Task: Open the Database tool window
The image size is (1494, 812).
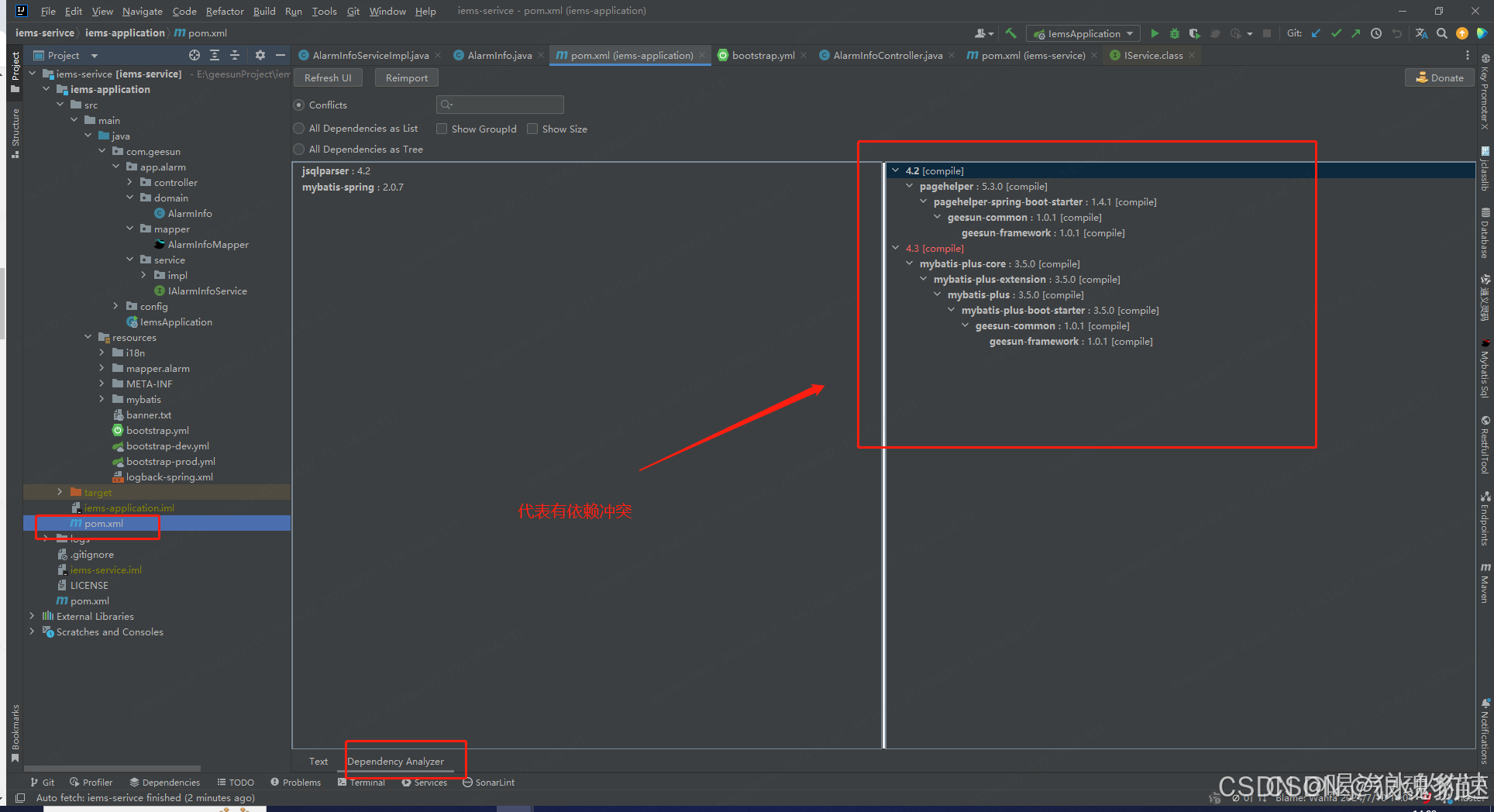Action: pyautogui.click(x=1485, y=232)
